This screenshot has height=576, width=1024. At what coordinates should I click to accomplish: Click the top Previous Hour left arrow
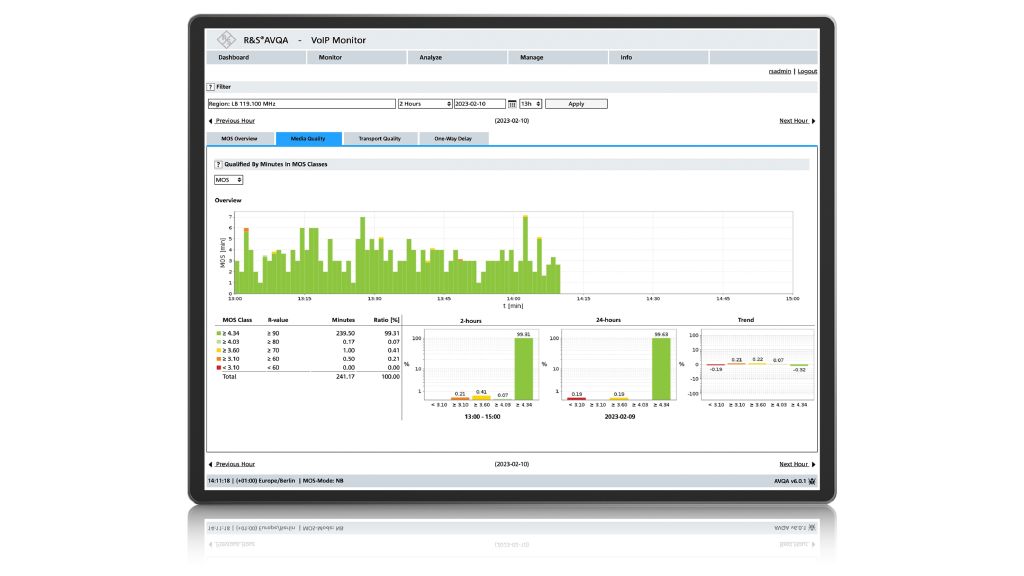tap(210, 121)
